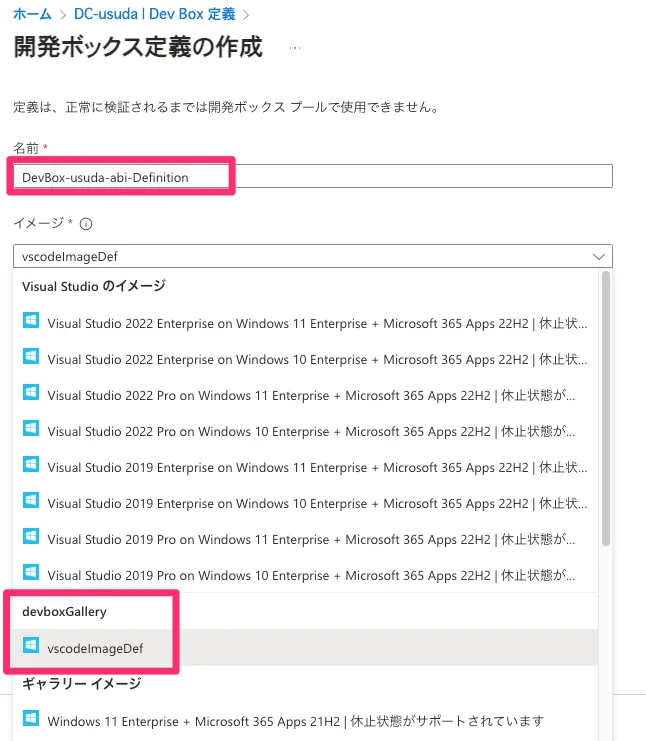Click Windows icon of Windows 11 Enterprise 21H2 row

(x=31, y=718)
